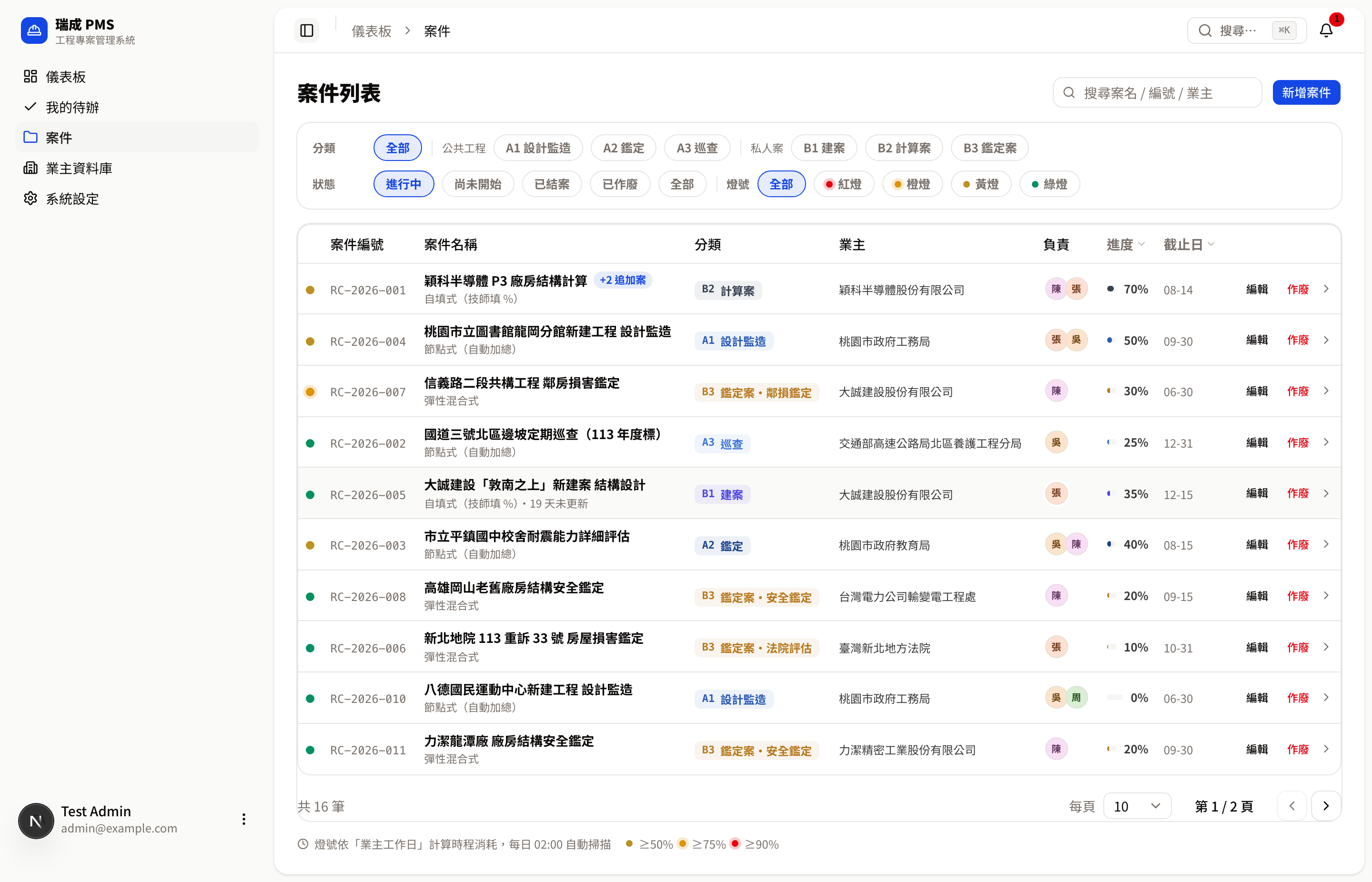
Task: Expand row RC-2026-008 chevron
Action: tap(1326, 596)
